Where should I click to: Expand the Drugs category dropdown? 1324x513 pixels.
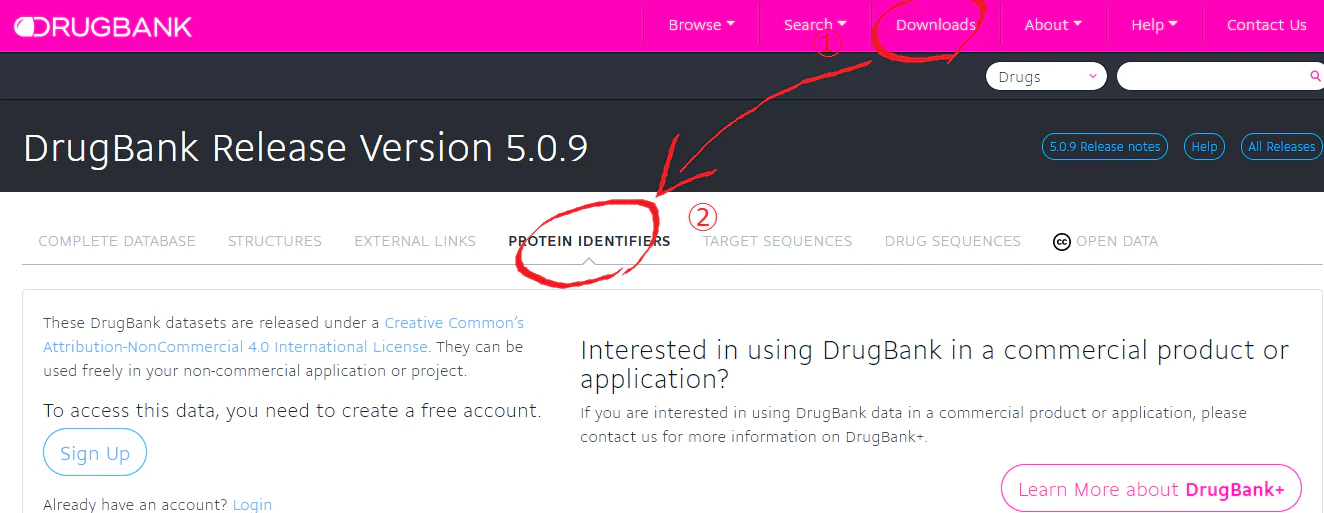pyautogui.click(x=1046, y=77)
